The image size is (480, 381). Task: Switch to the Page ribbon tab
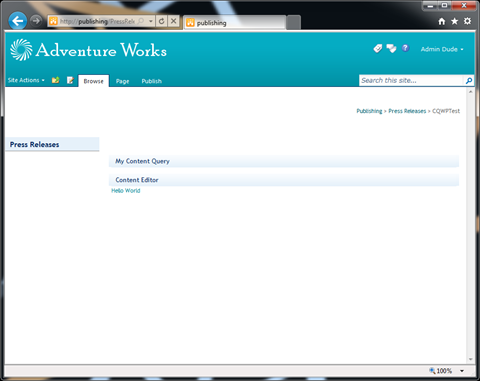click(122, 81)
